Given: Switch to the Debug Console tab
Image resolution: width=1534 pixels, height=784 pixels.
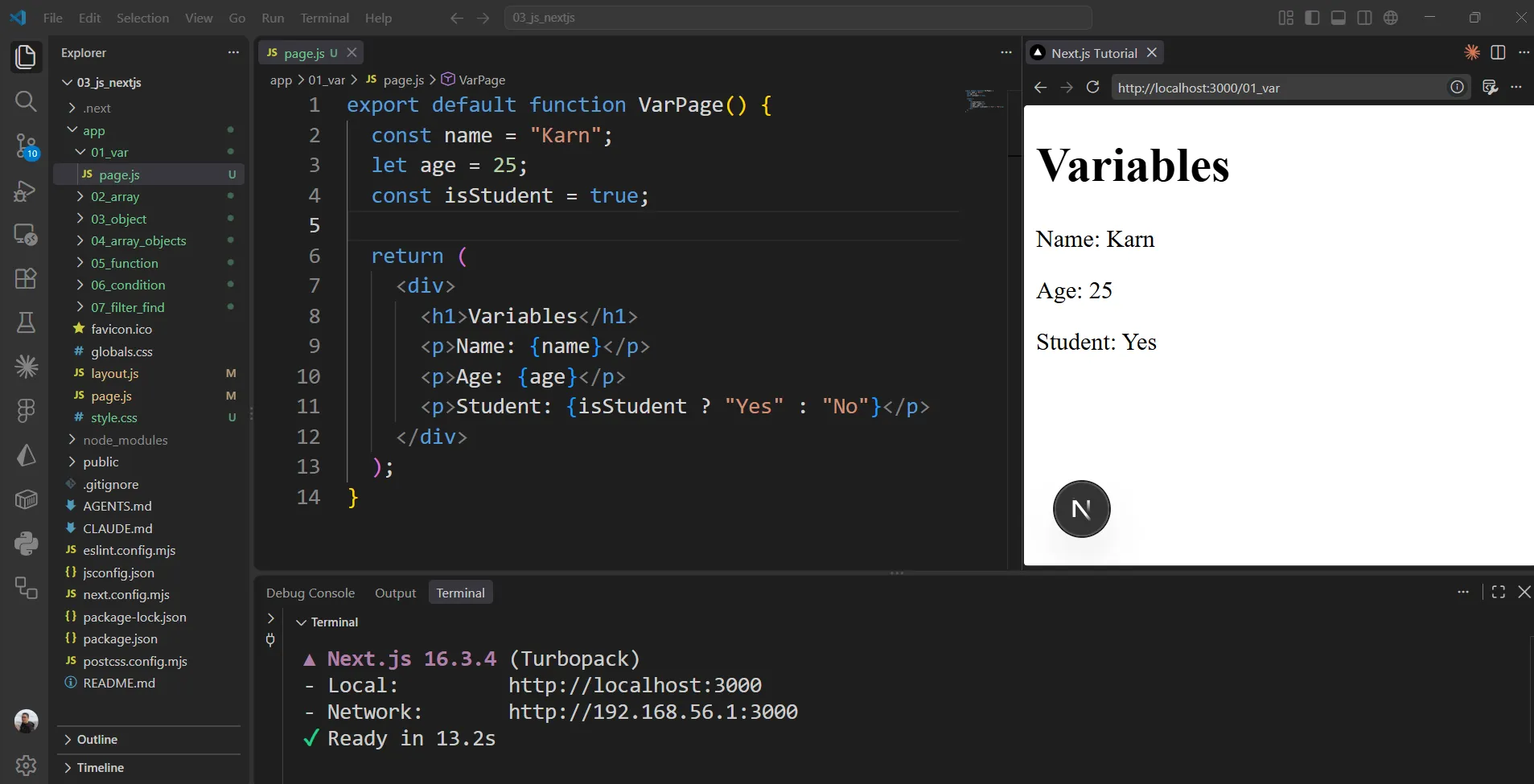Looking at the screenshot, I should click(x=311, y=593).
